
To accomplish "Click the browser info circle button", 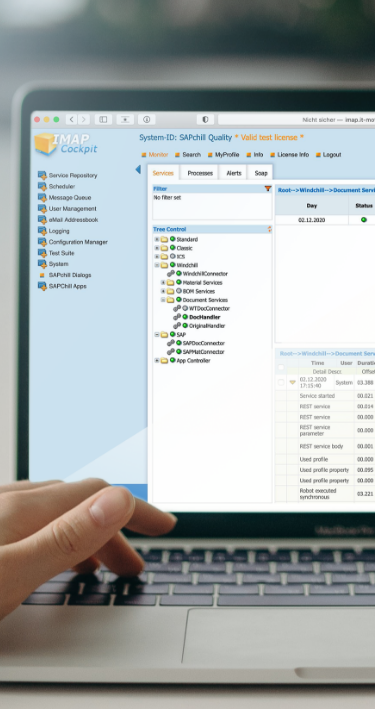I will pos(147,119).
